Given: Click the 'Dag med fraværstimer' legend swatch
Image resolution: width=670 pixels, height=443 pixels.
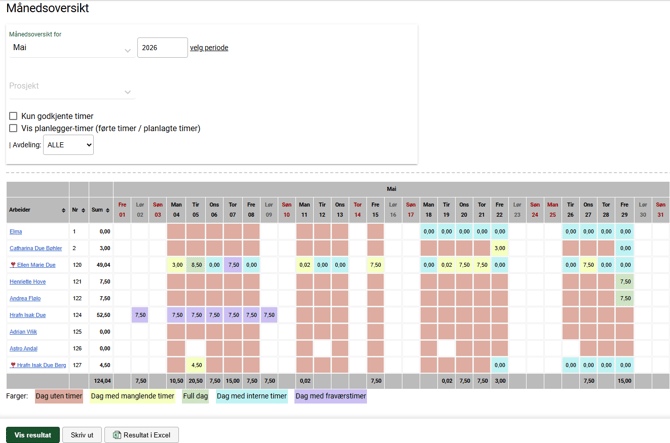Looking at the screenshot, I should [x=331, y=396].
